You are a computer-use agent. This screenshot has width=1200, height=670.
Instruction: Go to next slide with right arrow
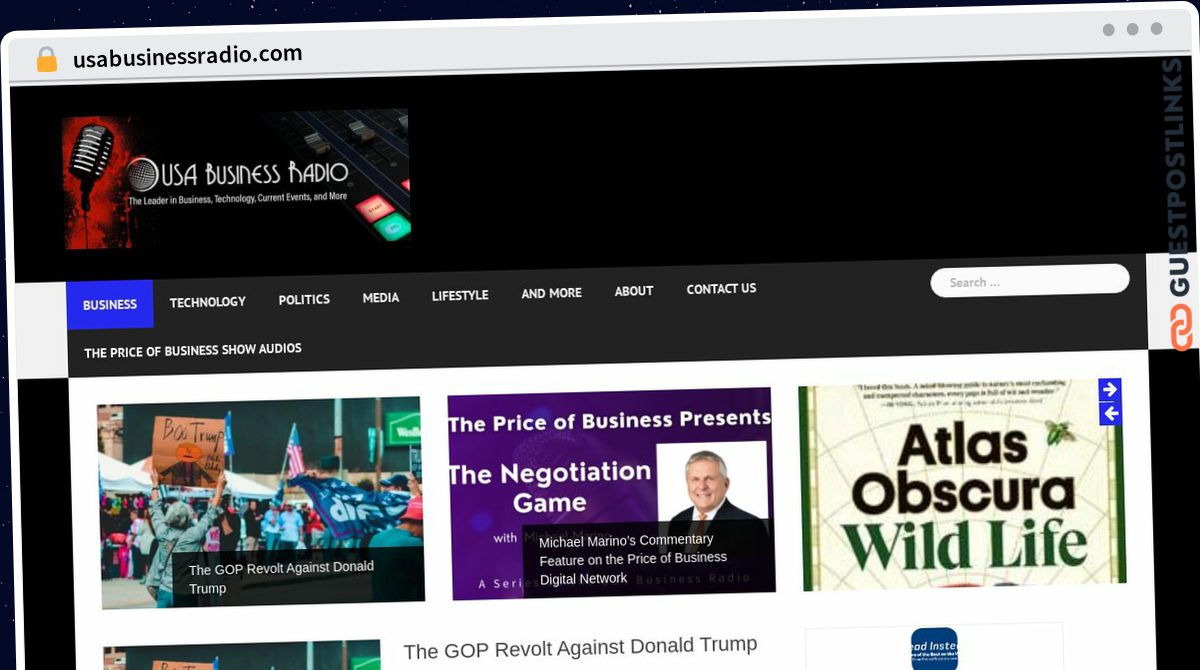[x=1109, y=390]
